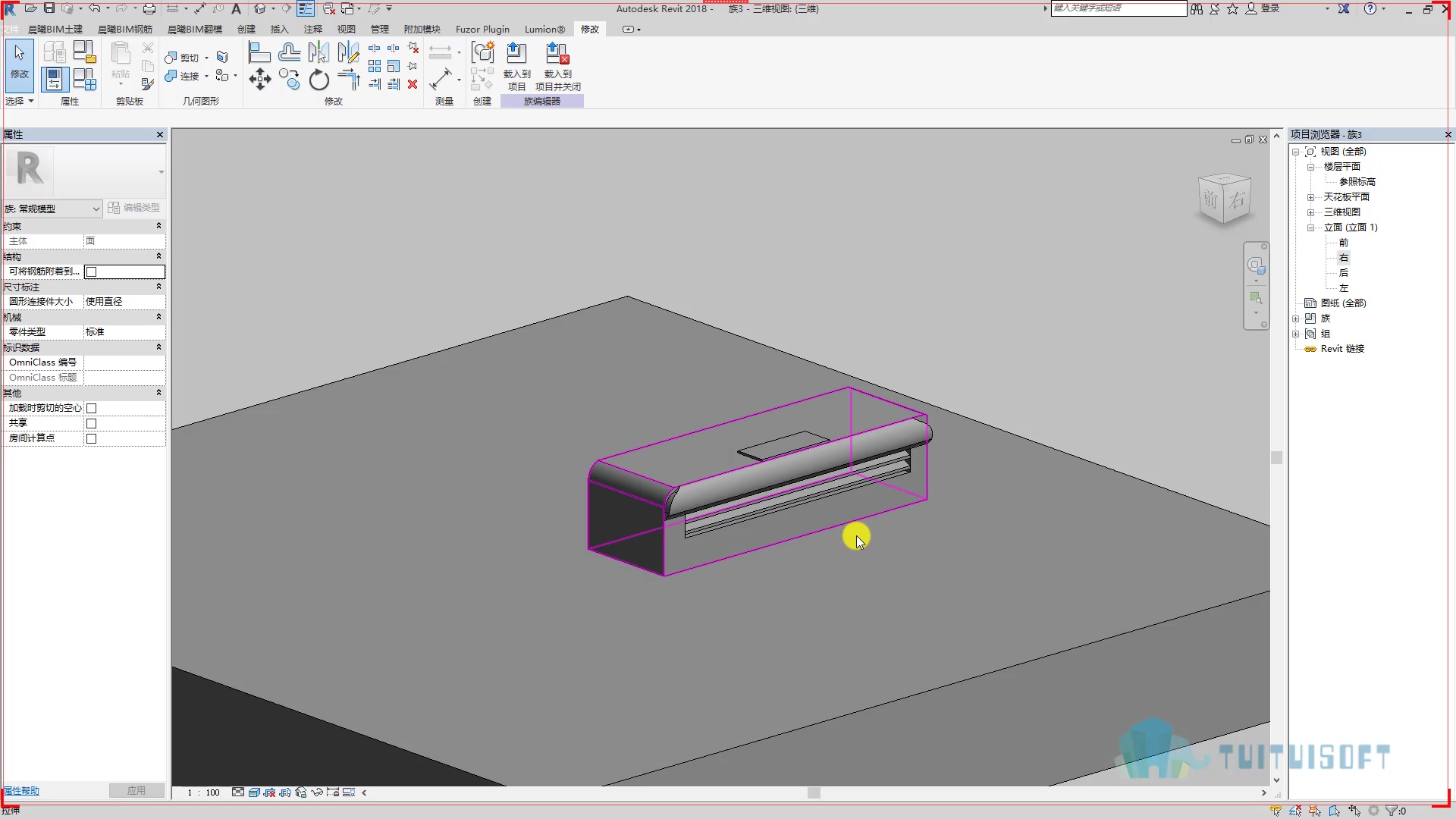1456x819 pixels.
Task: Expand the '天花板平面' tree node
Action: (1310, 197)
